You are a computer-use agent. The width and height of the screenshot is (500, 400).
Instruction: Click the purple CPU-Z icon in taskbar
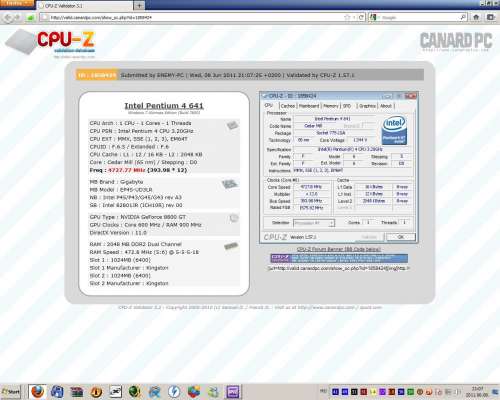(x=233, y=392)
